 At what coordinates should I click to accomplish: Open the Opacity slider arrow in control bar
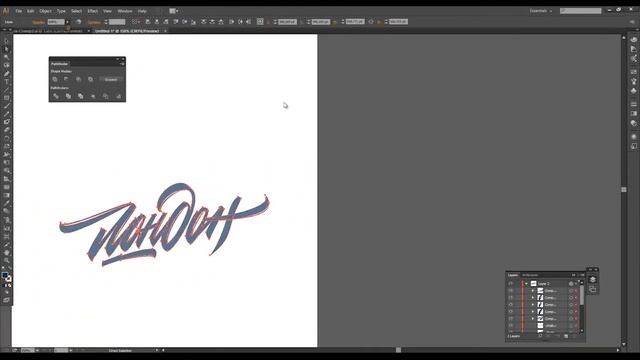(x=67, y=22)
